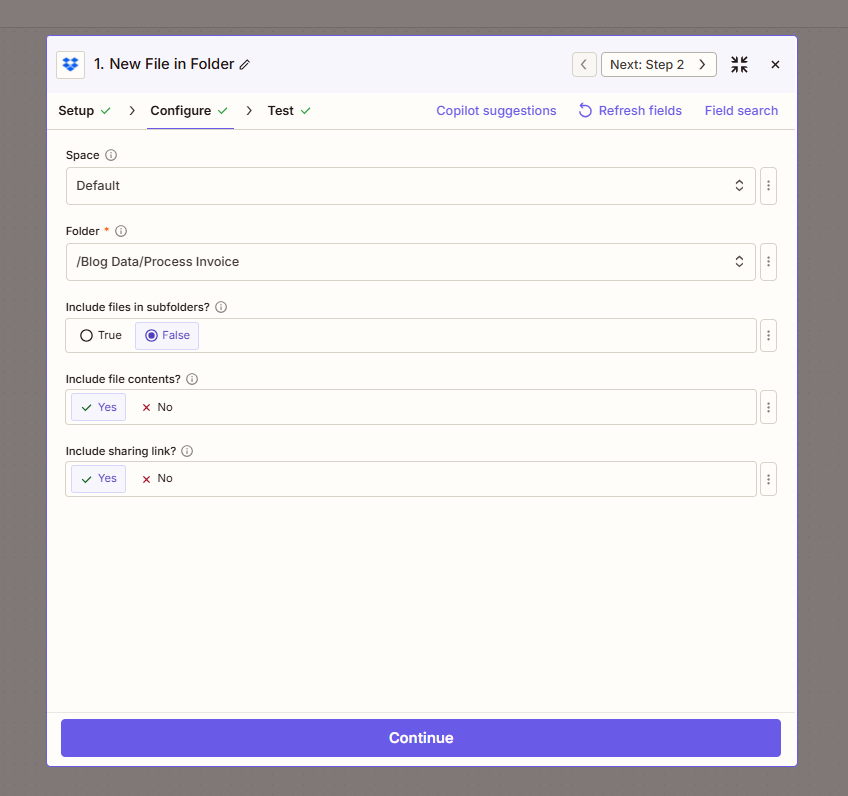Screen dimensions: 848x796
Task: Click the pencil icon to rename the step
Action: click(246, 64)
